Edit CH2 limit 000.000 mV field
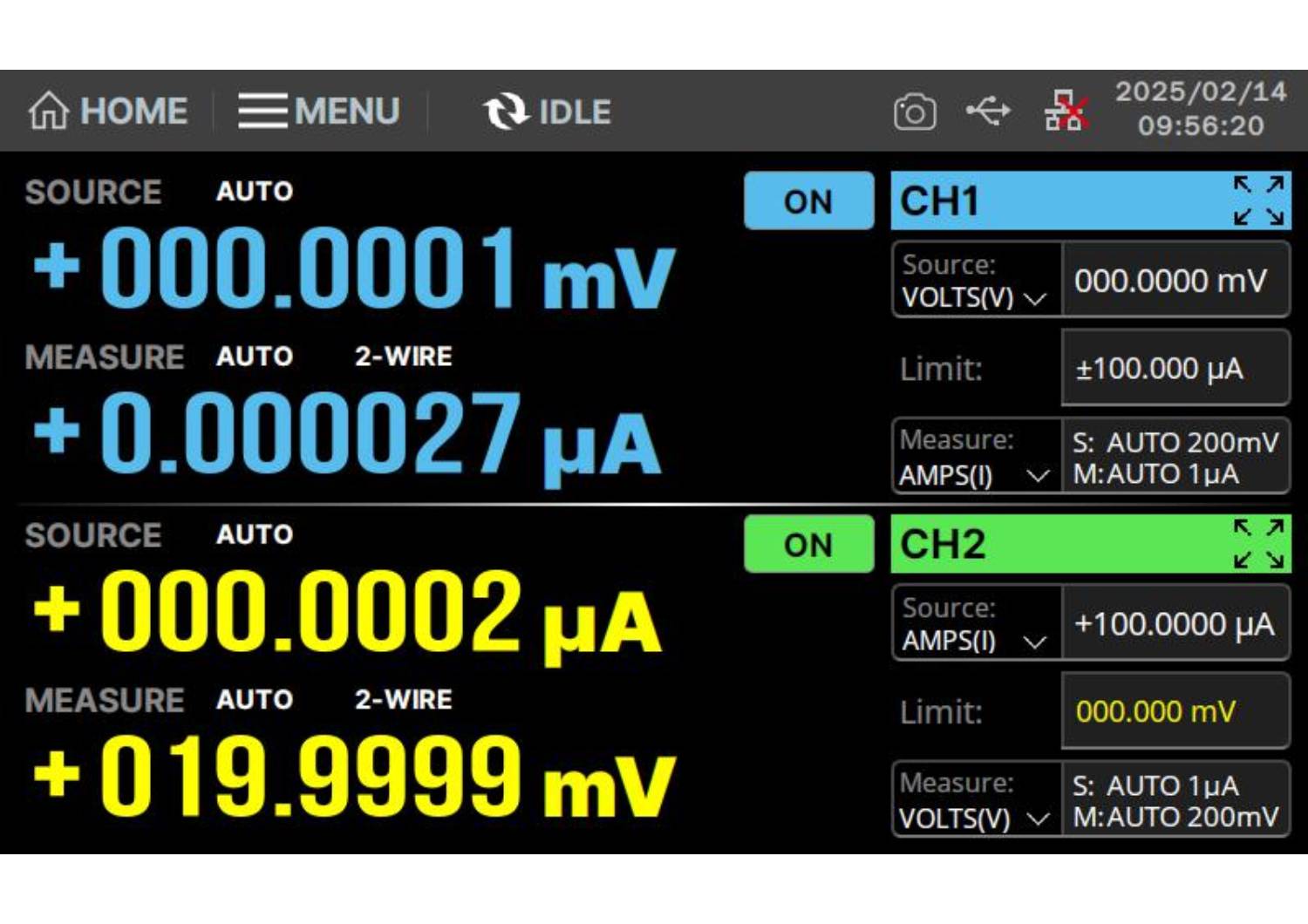 click(x=1174, y=711)
